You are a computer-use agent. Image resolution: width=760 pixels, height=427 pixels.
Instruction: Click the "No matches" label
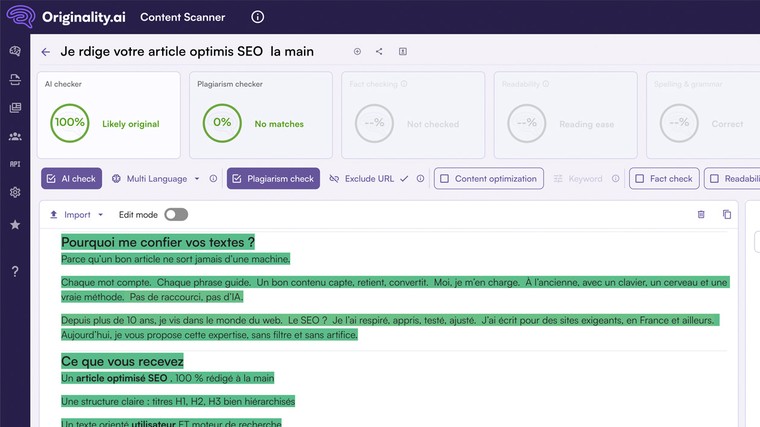(x=279, y=124)
